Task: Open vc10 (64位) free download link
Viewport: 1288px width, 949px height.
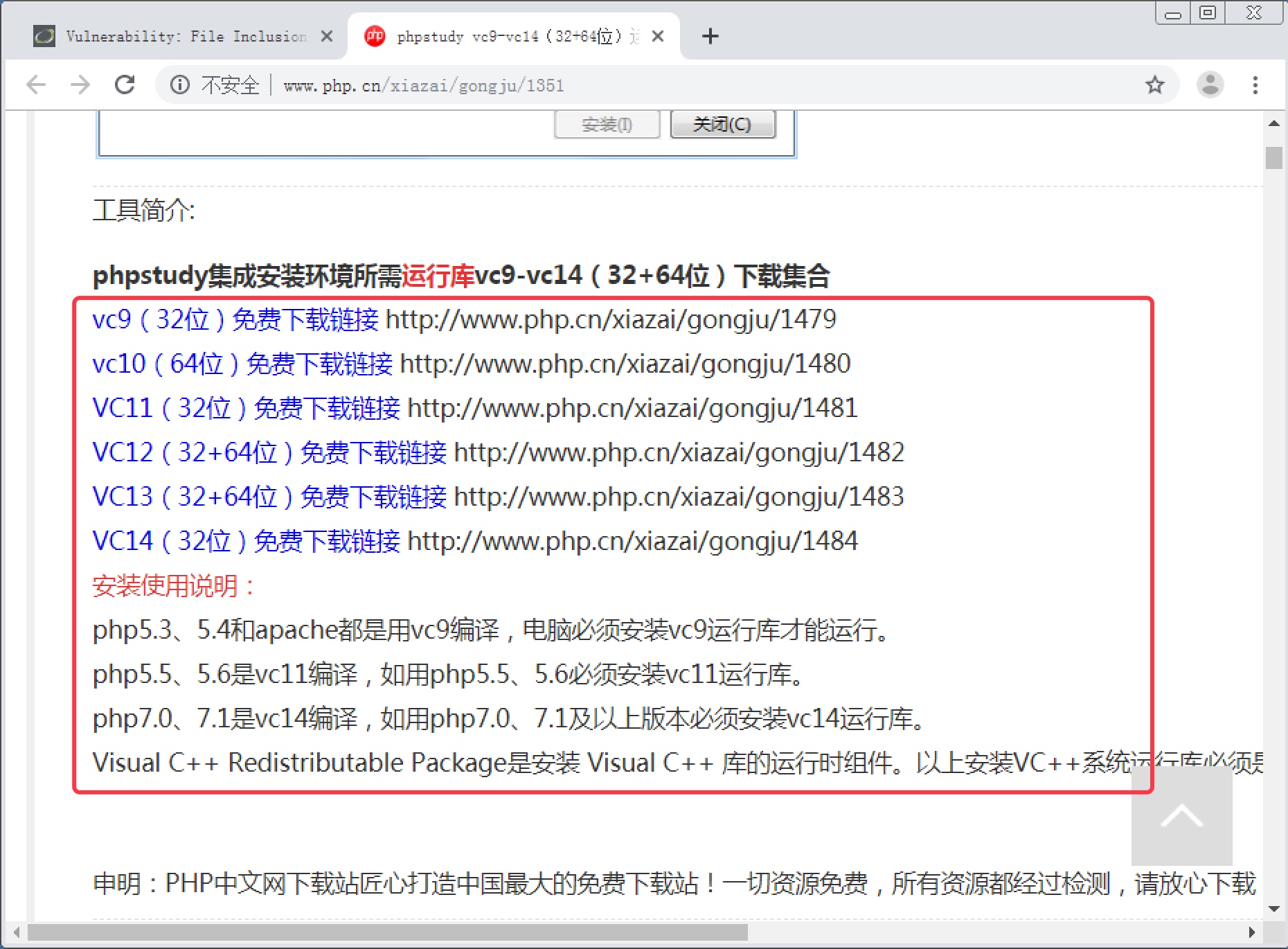Action: 242,364
